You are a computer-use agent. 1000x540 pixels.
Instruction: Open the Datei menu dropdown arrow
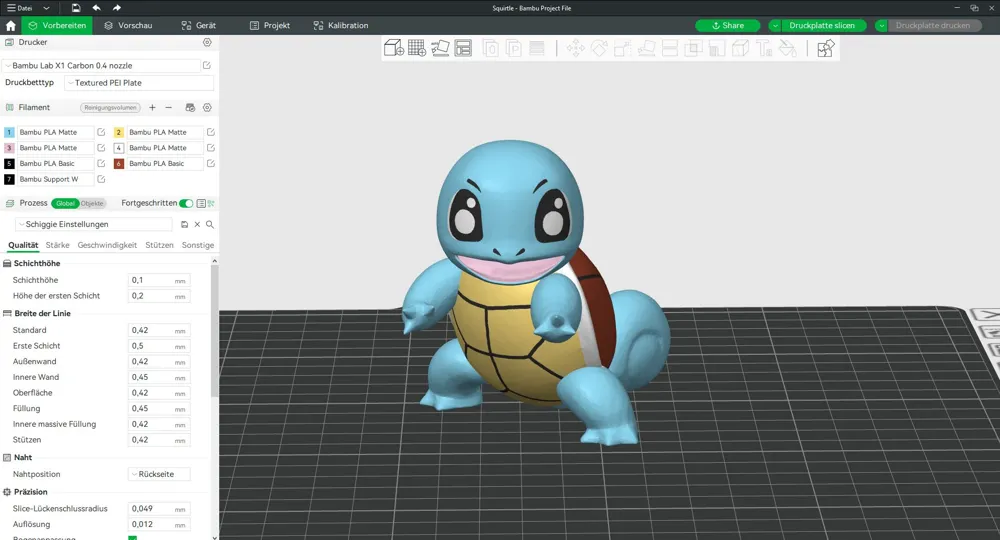click(x=46, y=8)
